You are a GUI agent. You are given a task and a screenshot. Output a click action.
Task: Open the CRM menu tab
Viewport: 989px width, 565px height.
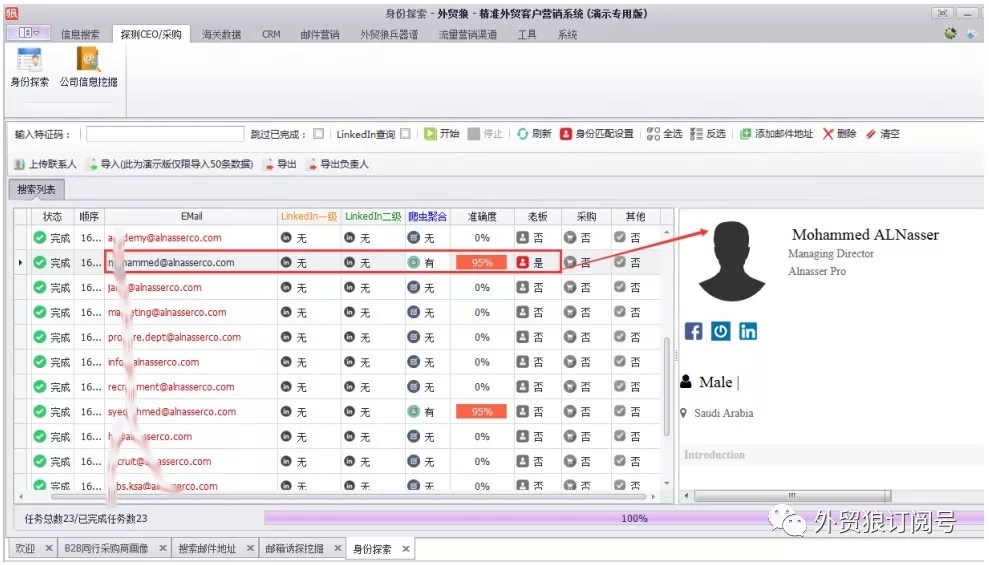tap(271, 35)
